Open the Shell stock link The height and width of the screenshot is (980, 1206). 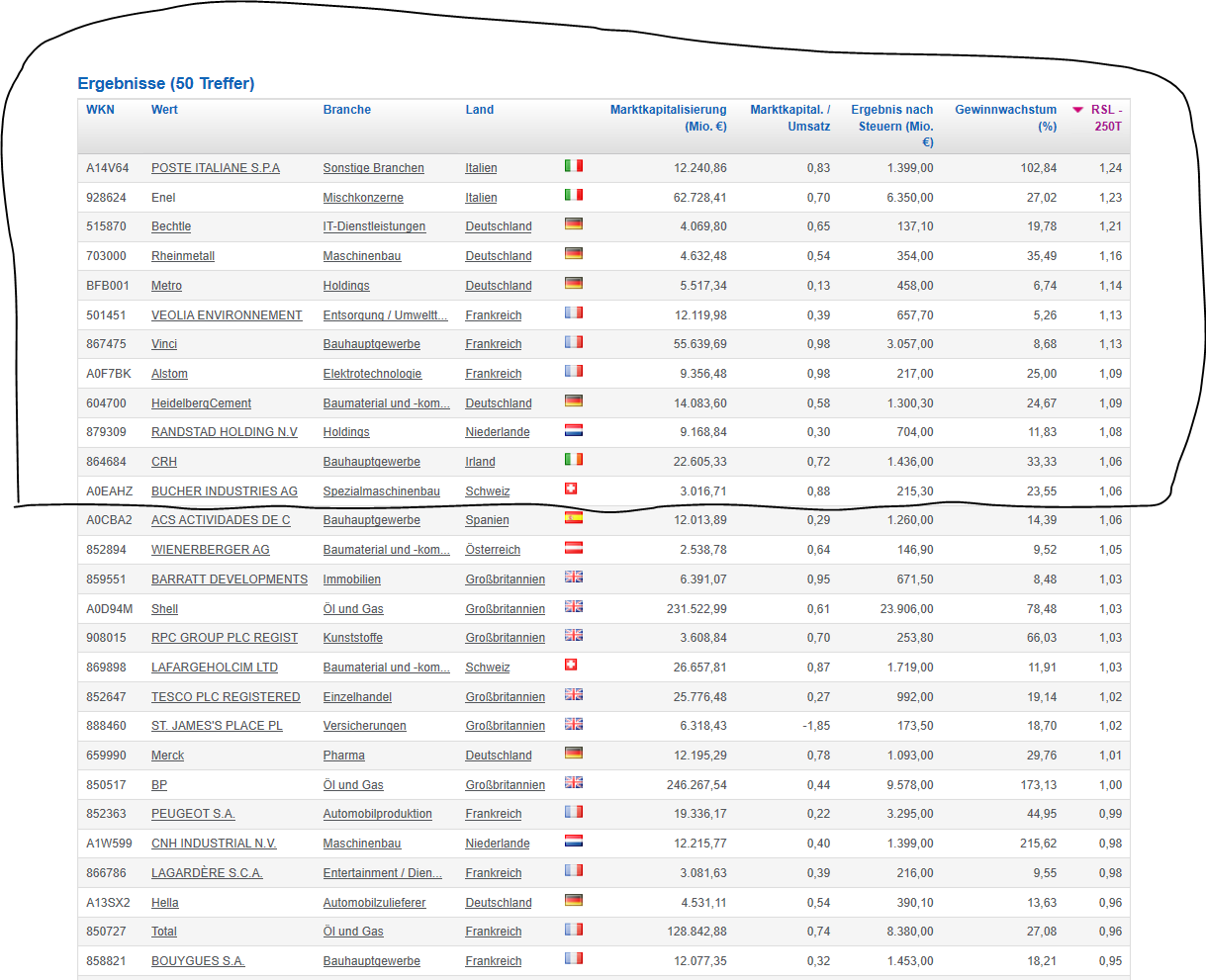[x=164, y=609]
